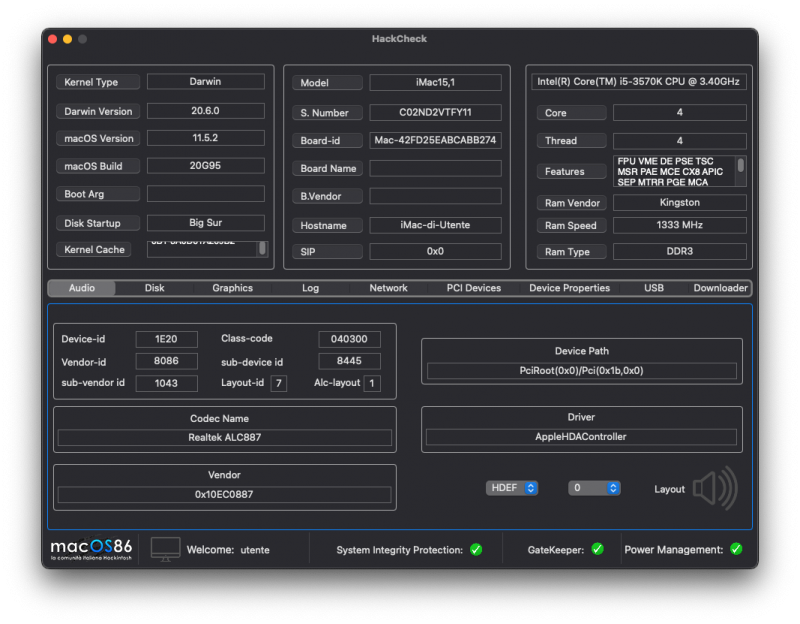Viewport: 800px width, 624px height.
Task: Open the HDEF dropdown
Action: coord(512,488)
